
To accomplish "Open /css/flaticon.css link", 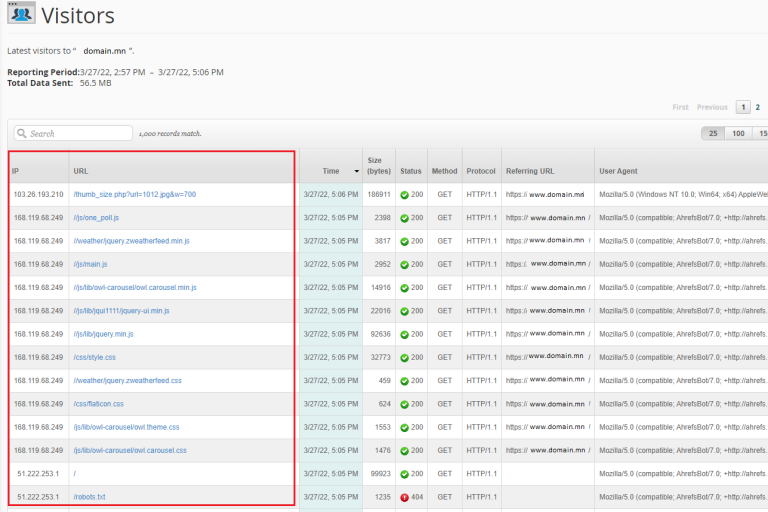I will tap(98, 404).
